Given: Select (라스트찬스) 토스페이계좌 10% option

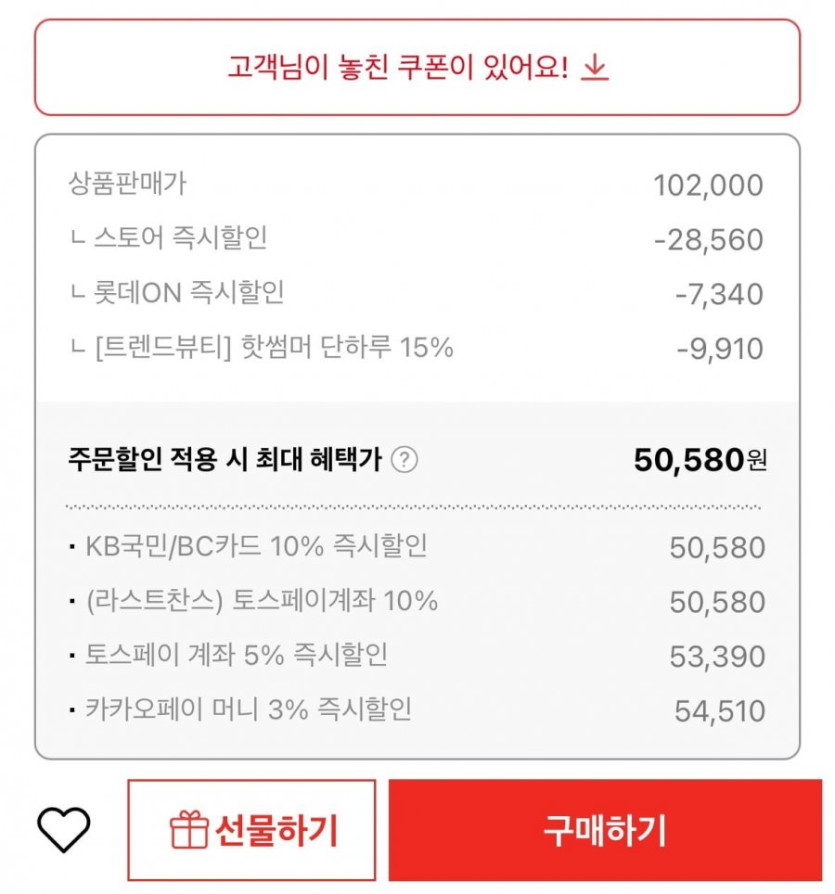Looking at the screenshot, I should 262,601.
